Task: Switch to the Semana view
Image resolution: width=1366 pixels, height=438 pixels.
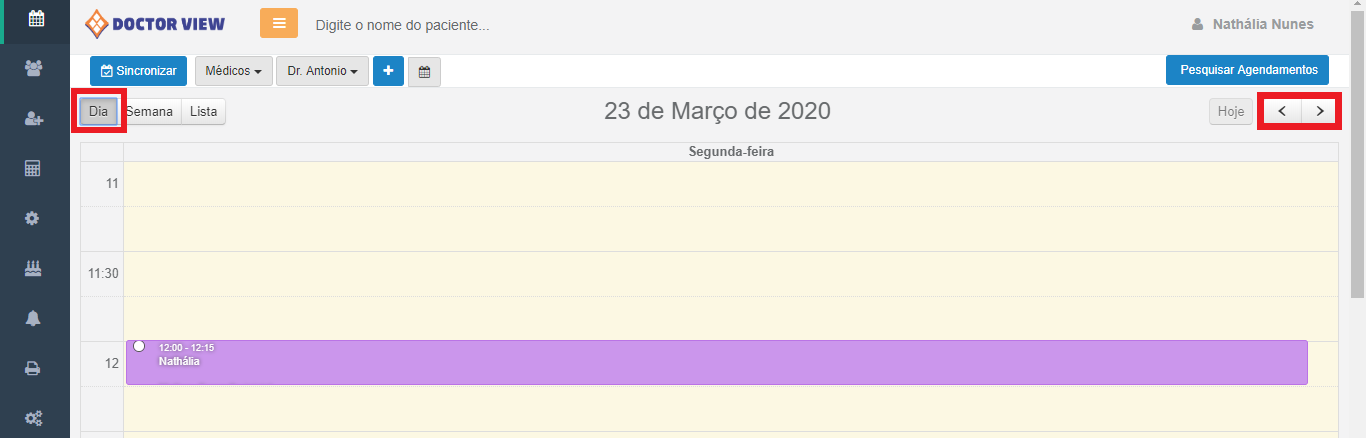Action: point(150,112)
